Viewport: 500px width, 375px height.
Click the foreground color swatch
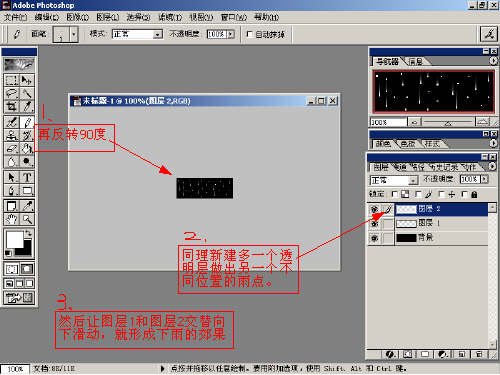[15, 240]
